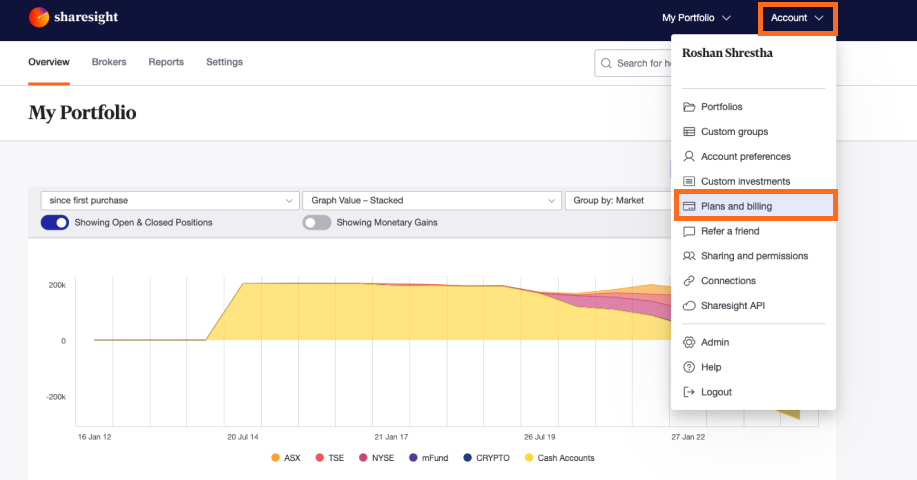Choose Plans and billing menu item

(754, 206)
